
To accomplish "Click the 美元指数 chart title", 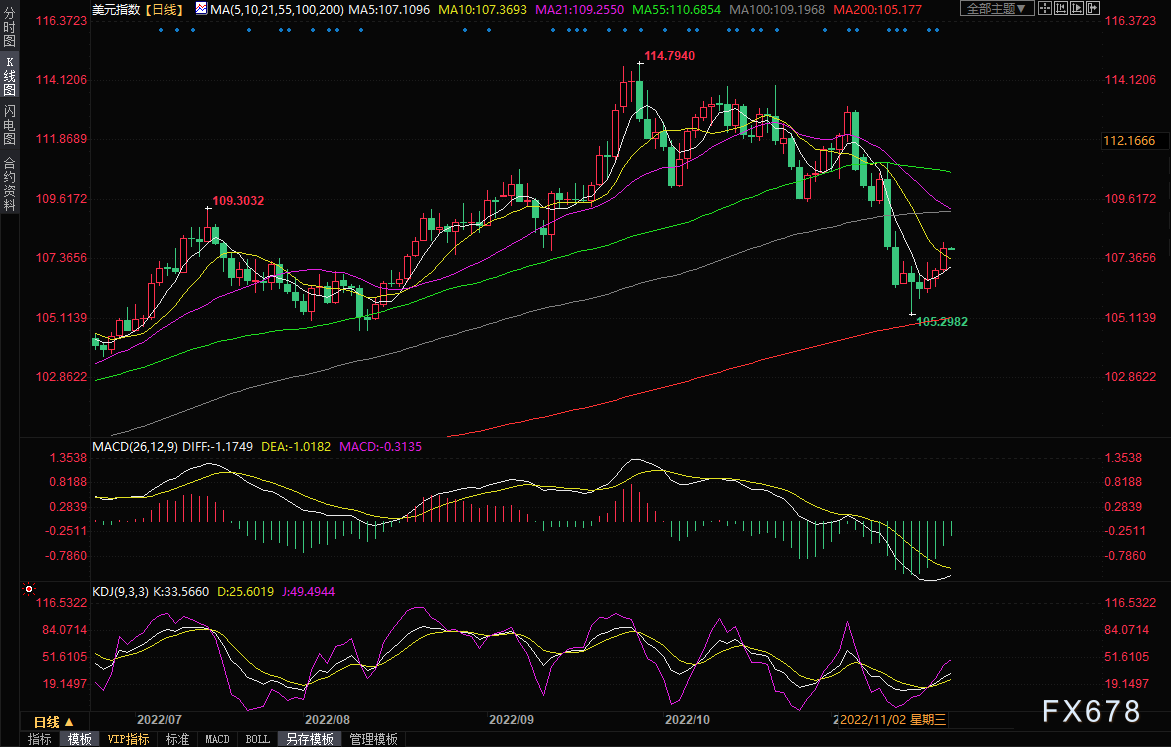I will (x=116, y=10).
